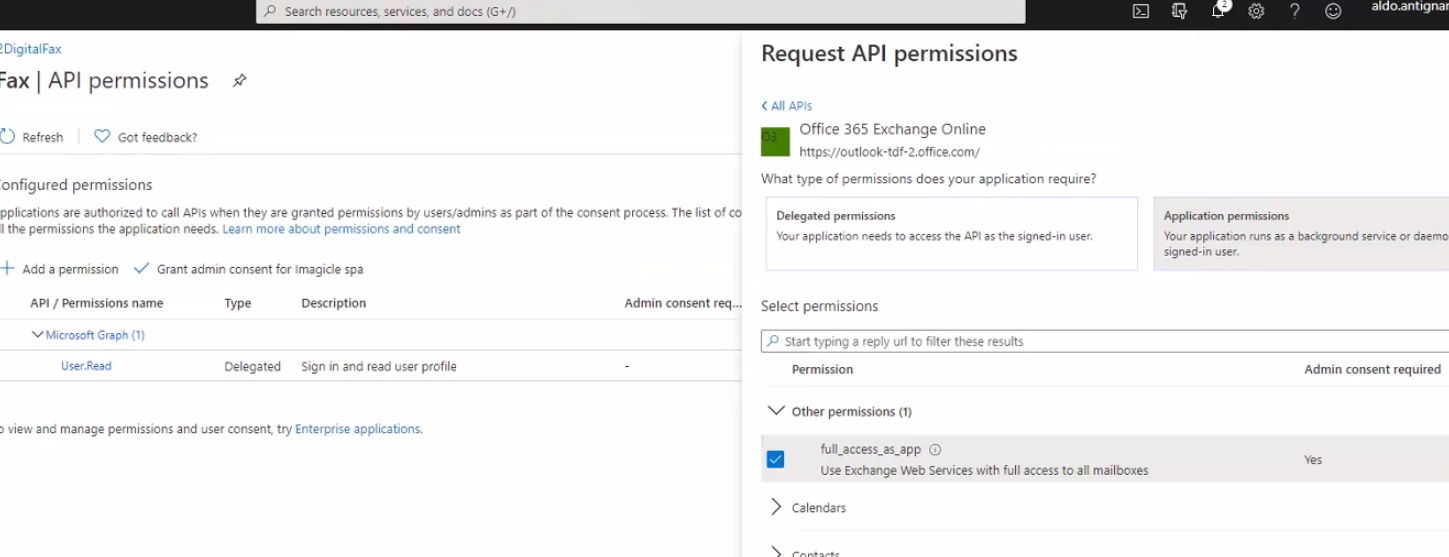1449x557 pixels.
Task: Go back to All APIs
Action: tap(786, 106)
